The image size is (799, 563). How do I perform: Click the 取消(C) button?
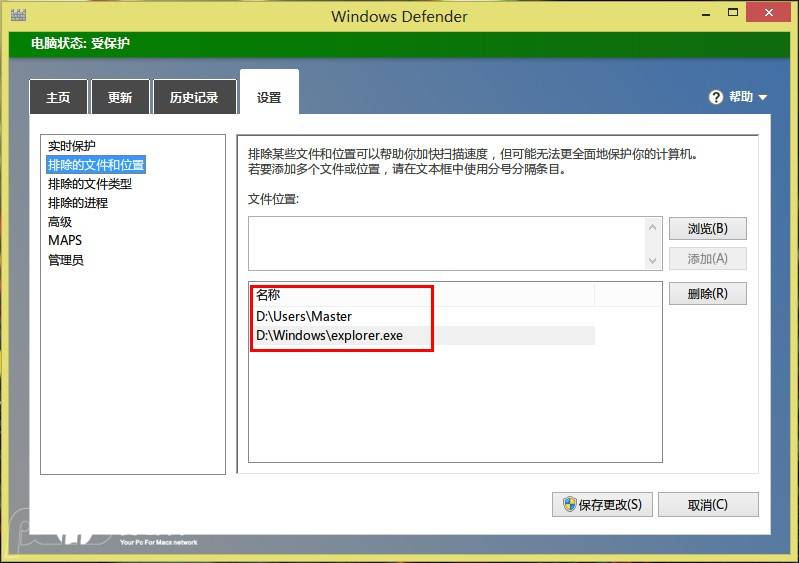click(708, 504)
